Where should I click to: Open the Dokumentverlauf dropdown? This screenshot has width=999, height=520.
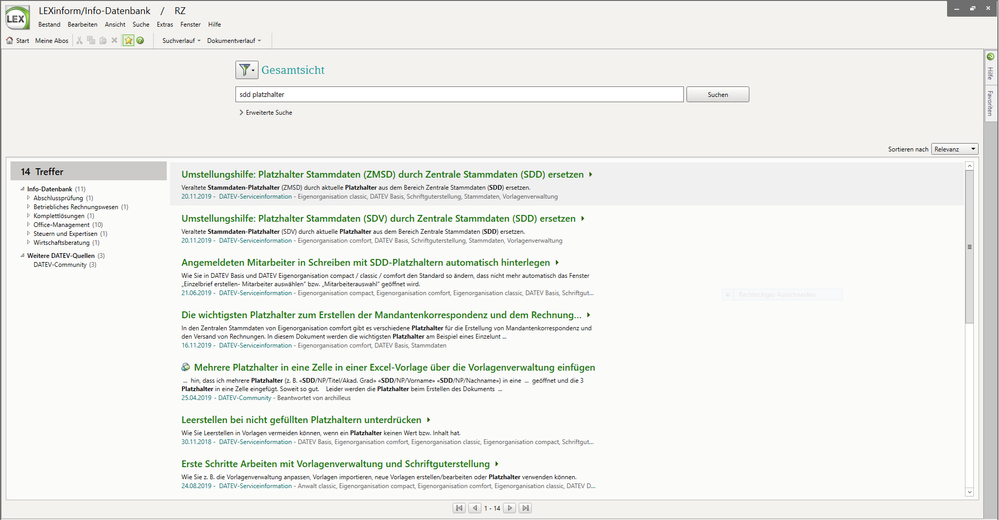click(234, 40)
